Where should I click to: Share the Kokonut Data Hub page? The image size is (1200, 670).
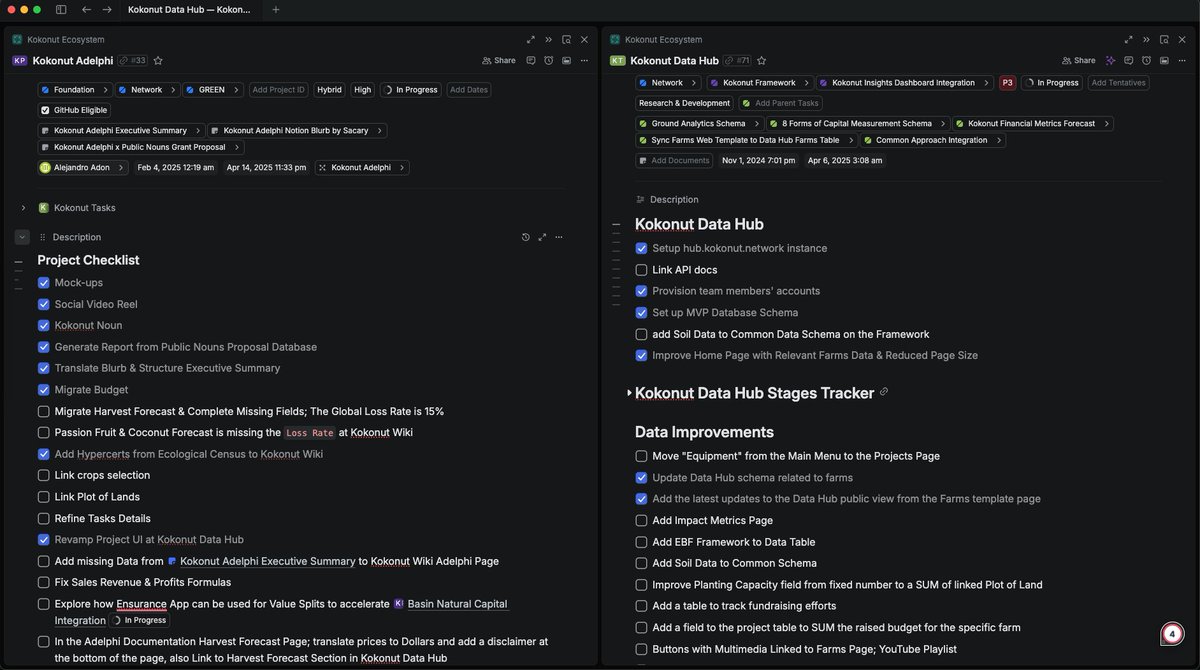[1079, 60]
